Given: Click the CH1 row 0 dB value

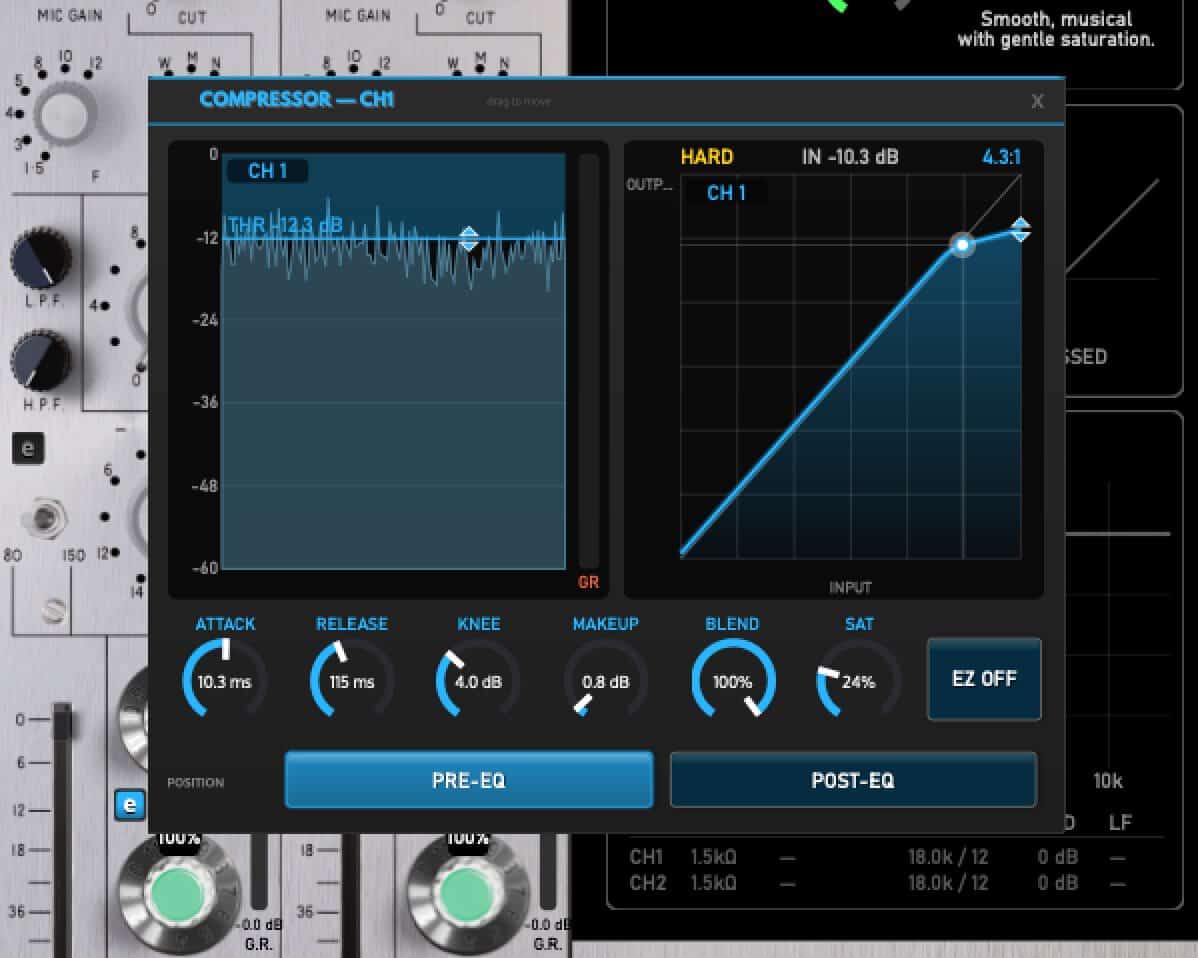Looking at the screenshot, I should coord(1057,857).
